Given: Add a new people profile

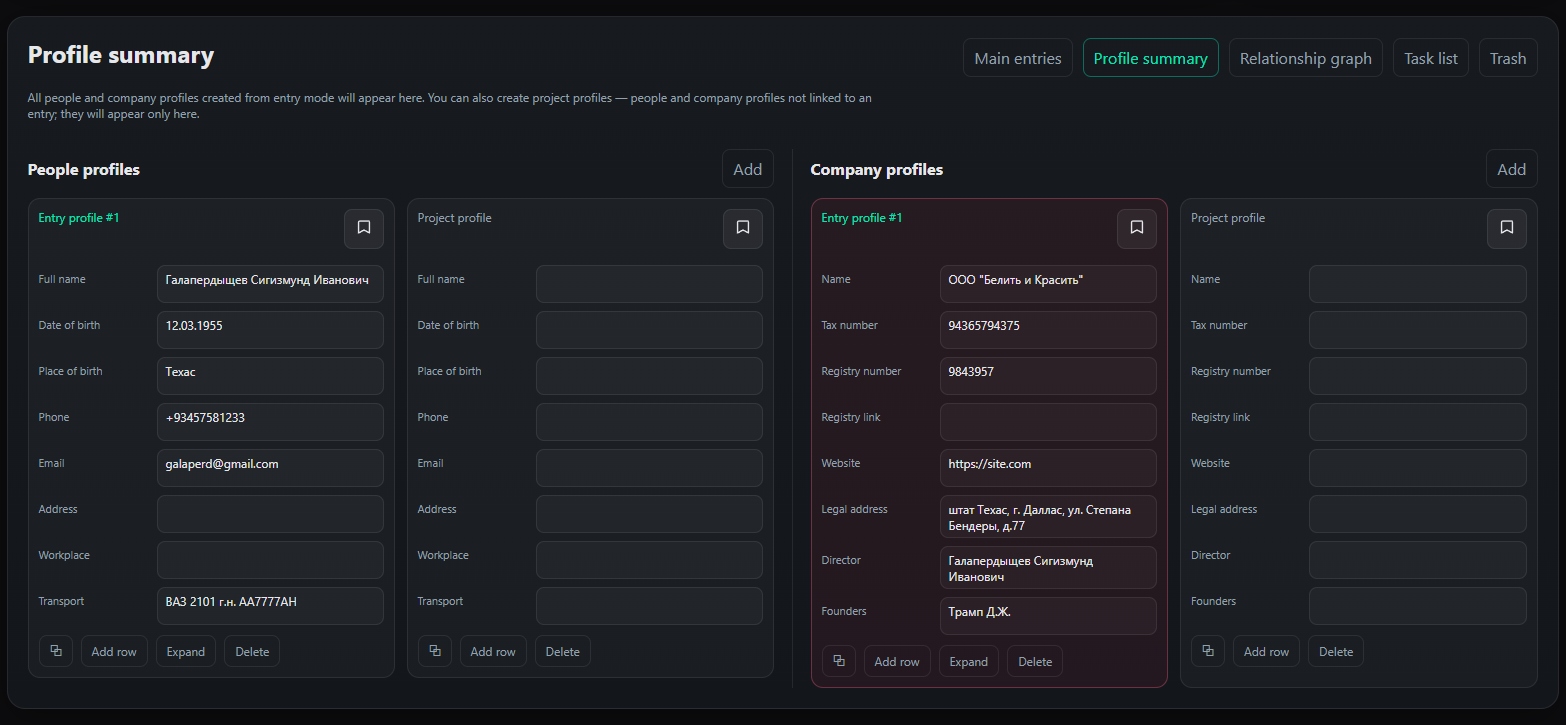Looking at the screenshot, I should click(747, 169).
